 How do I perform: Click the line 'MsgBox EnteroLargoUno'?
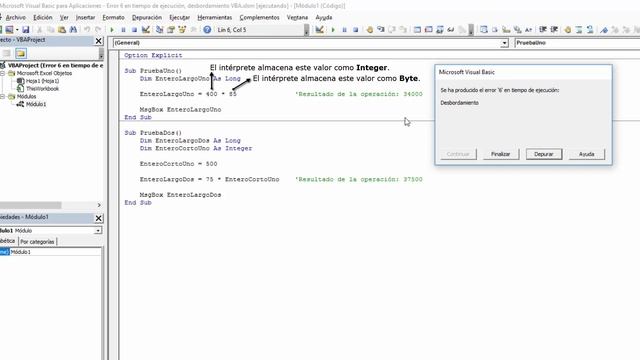[180, 110]
